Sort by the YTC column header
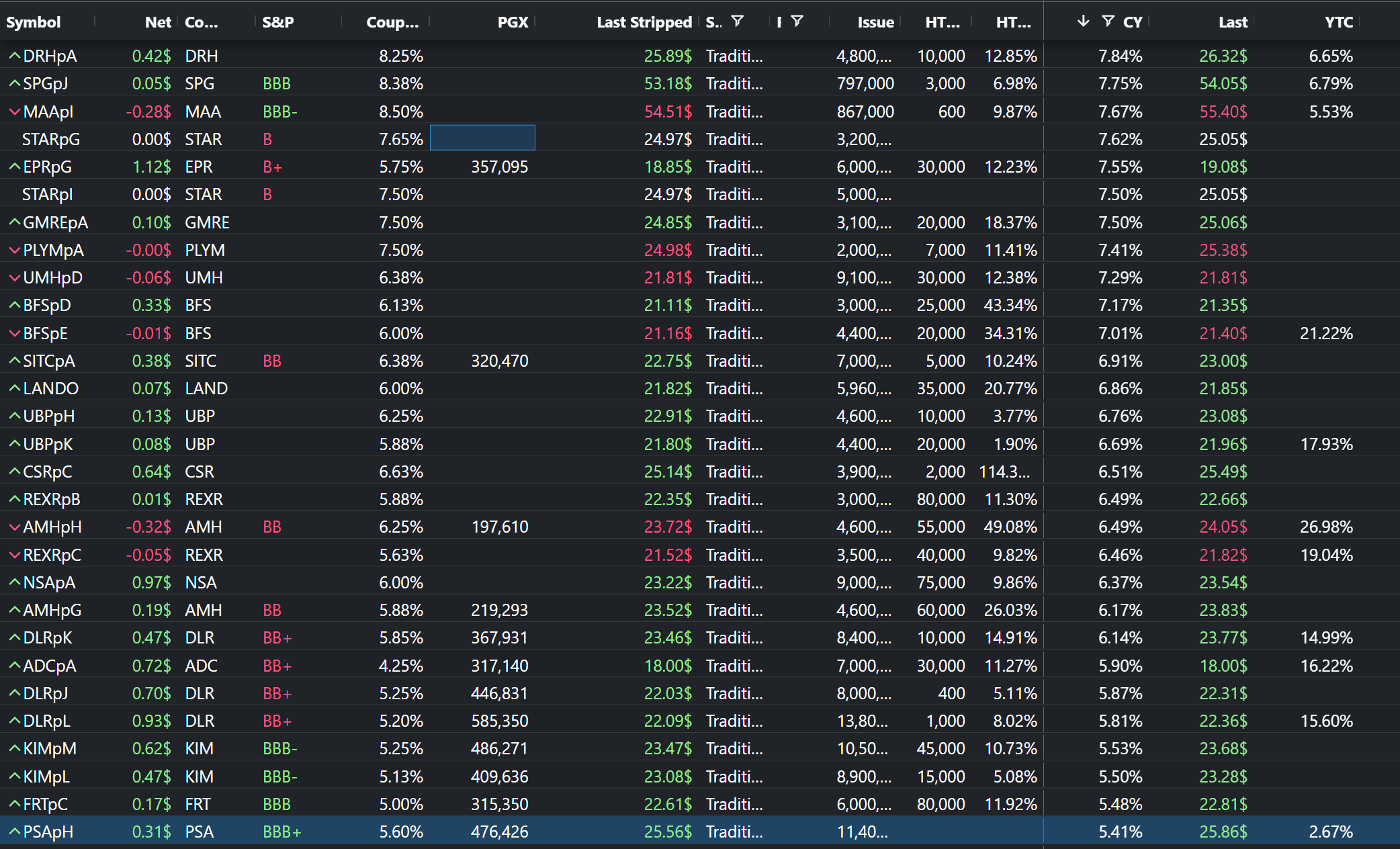This screenshot has height=849, width=1400. pyautogui.click(x=1338, y=21)
